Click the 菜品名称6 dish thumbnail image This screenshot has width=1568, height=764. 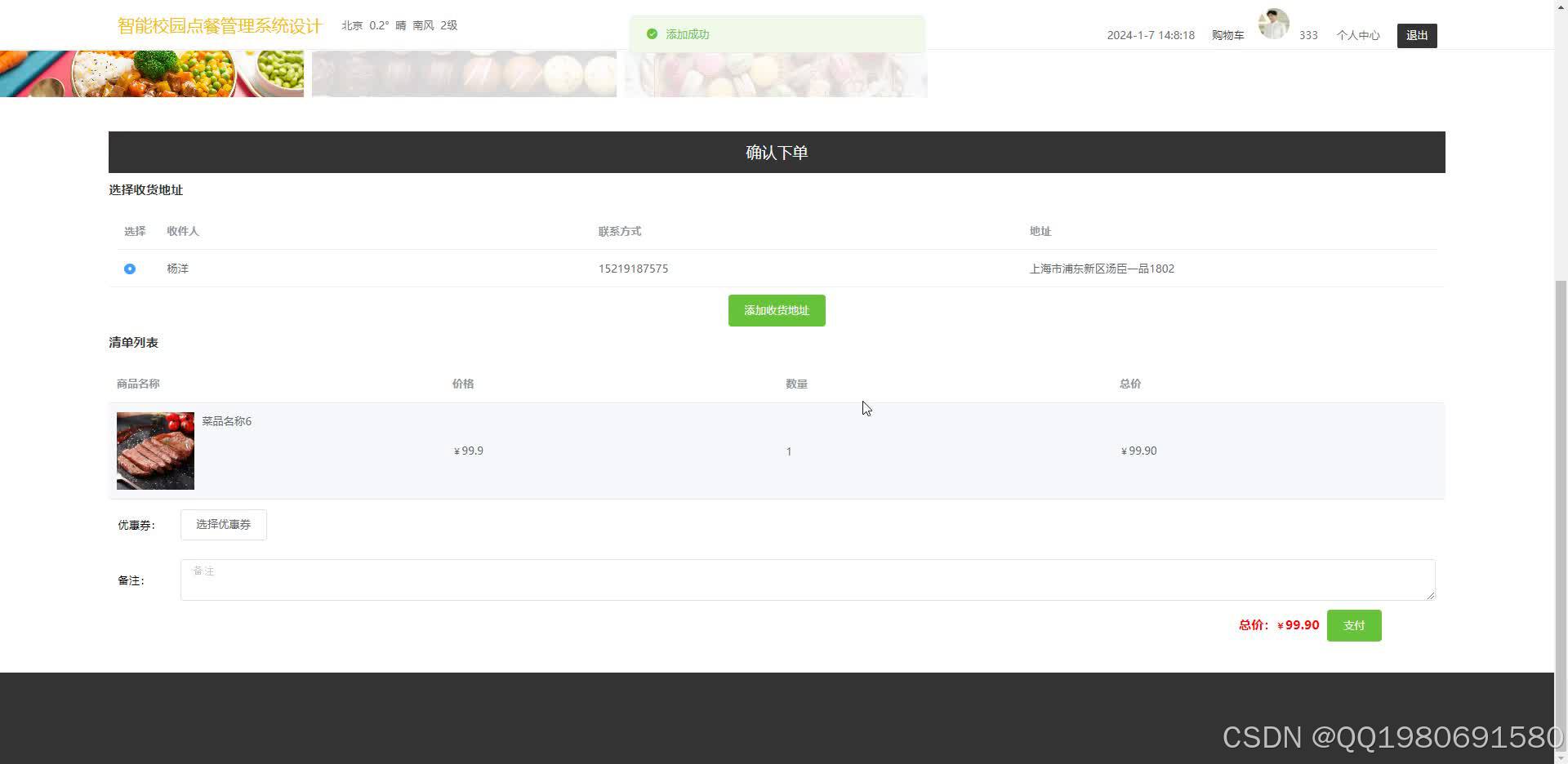[155, 451]
